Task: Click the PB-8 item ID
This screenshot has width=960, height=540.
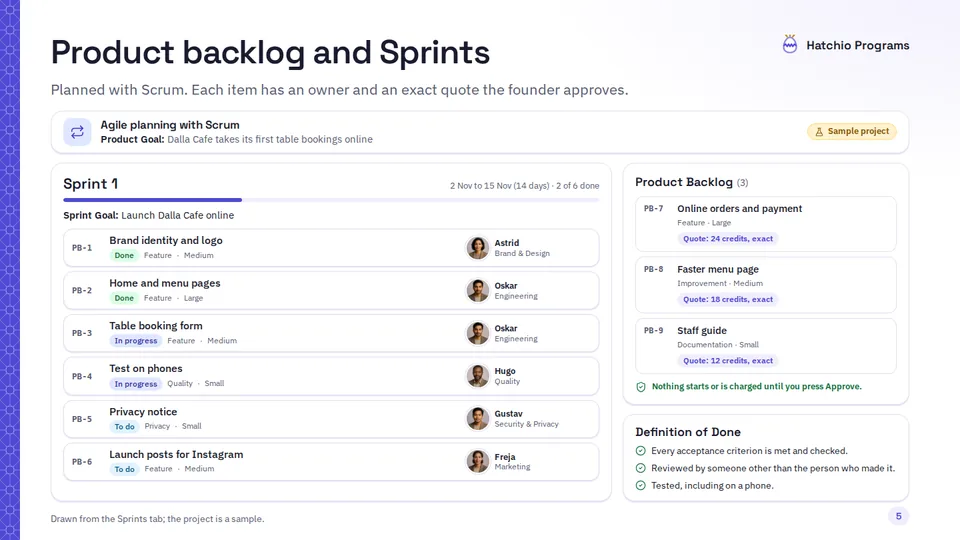Action: pos(653,269)
